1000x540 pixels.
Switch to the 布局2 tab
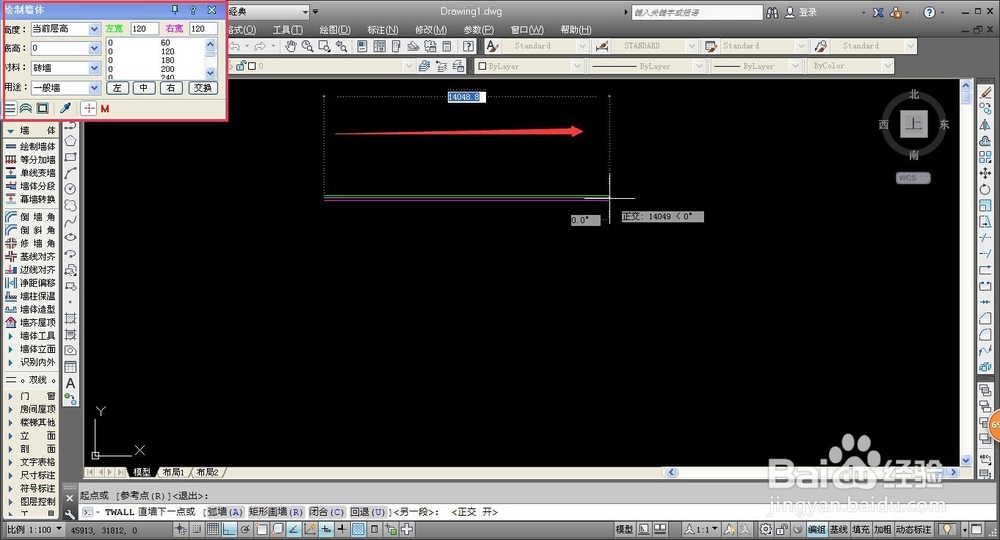coord(207,472)
